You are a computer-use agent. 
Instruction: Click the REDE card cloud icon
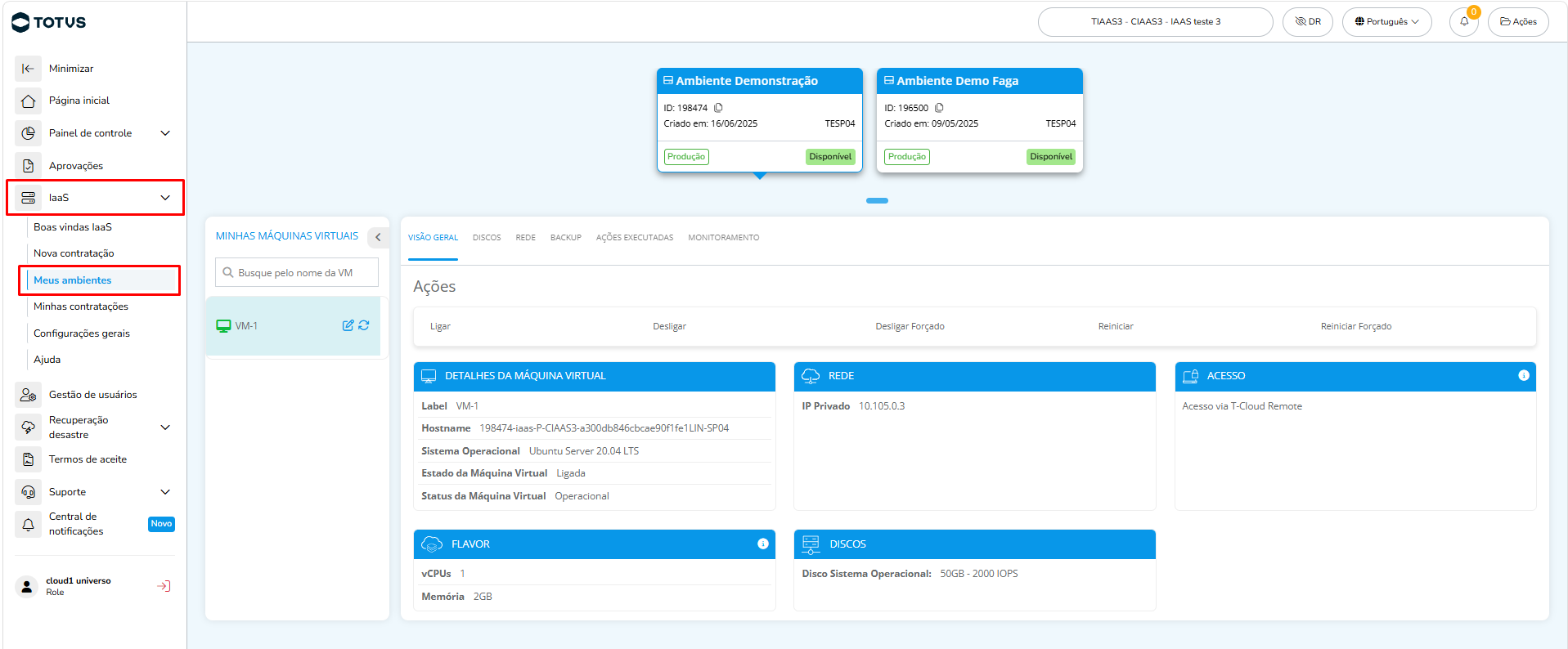tap(811, 376)
